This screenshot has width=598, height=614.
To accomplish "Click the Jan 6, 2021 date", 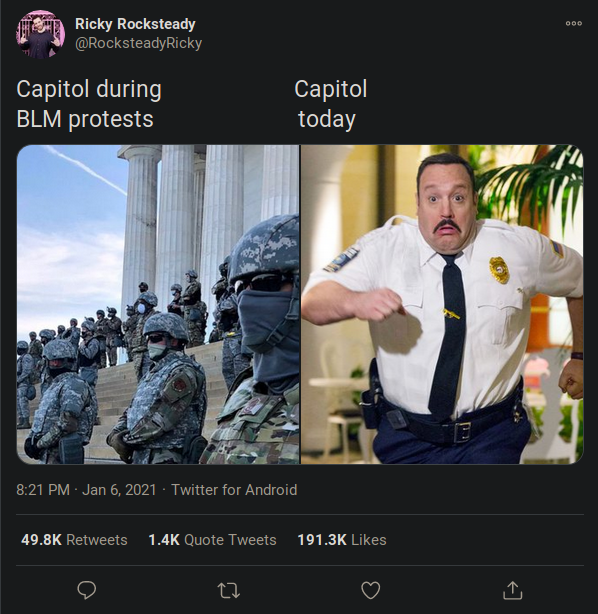I will click(x=119, y=490).
